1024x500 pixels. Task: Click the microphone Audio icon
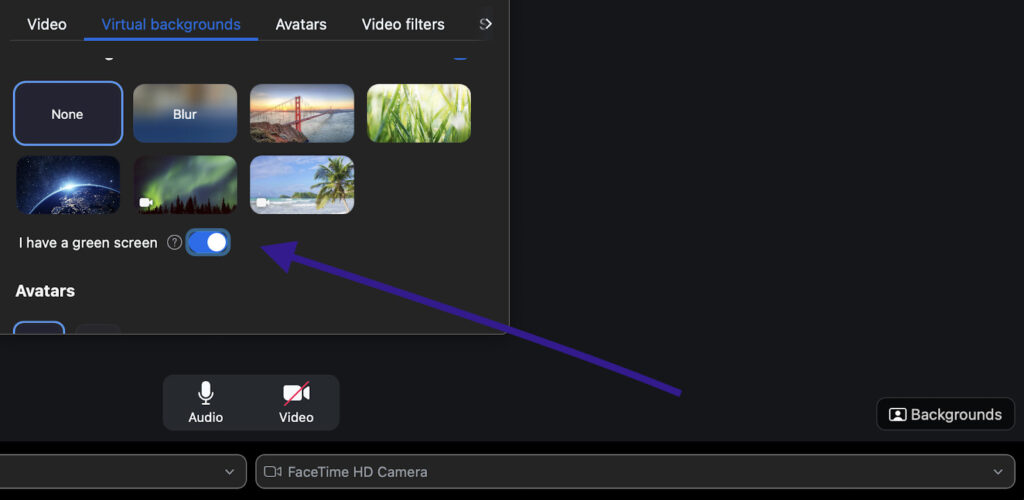point(206,393)
